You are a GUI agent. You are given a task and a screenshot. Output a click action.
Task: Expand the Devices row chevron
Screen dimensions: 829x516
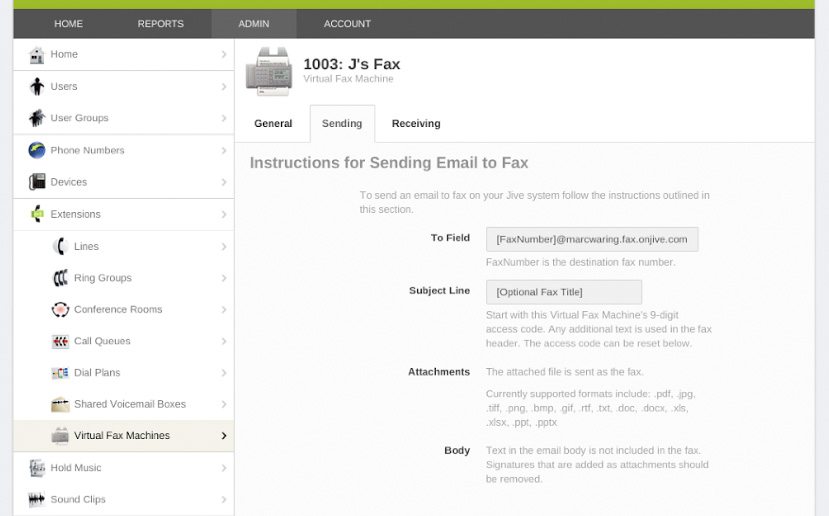224,182
